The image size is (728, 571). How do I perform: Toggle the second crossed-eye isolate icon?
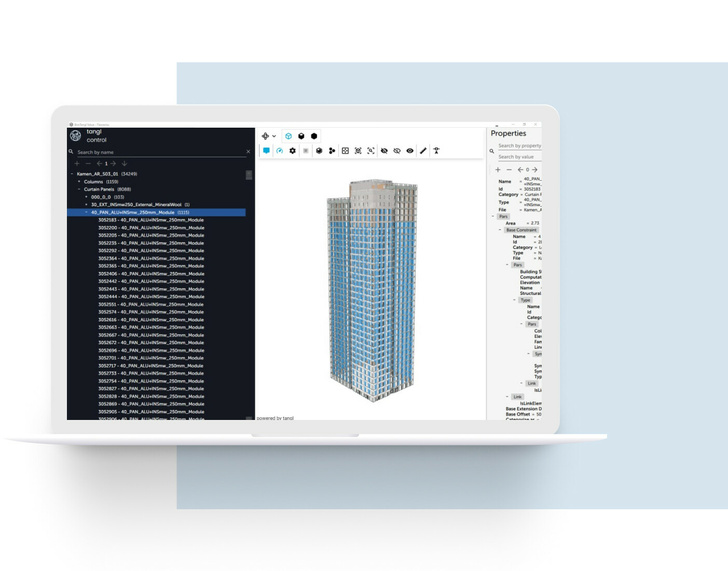(x=397, y=151)
